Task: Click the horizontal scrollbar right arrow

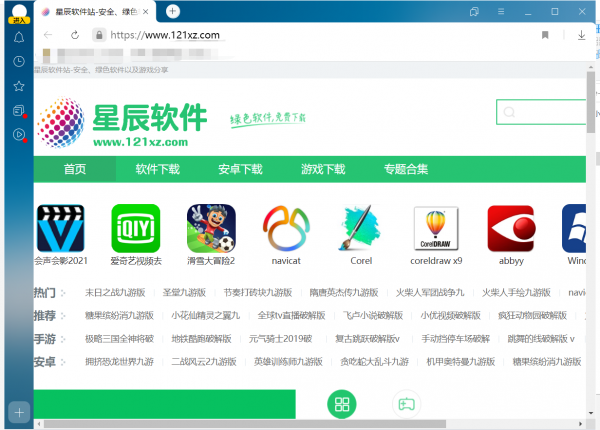Action: (x=581, y=424)
